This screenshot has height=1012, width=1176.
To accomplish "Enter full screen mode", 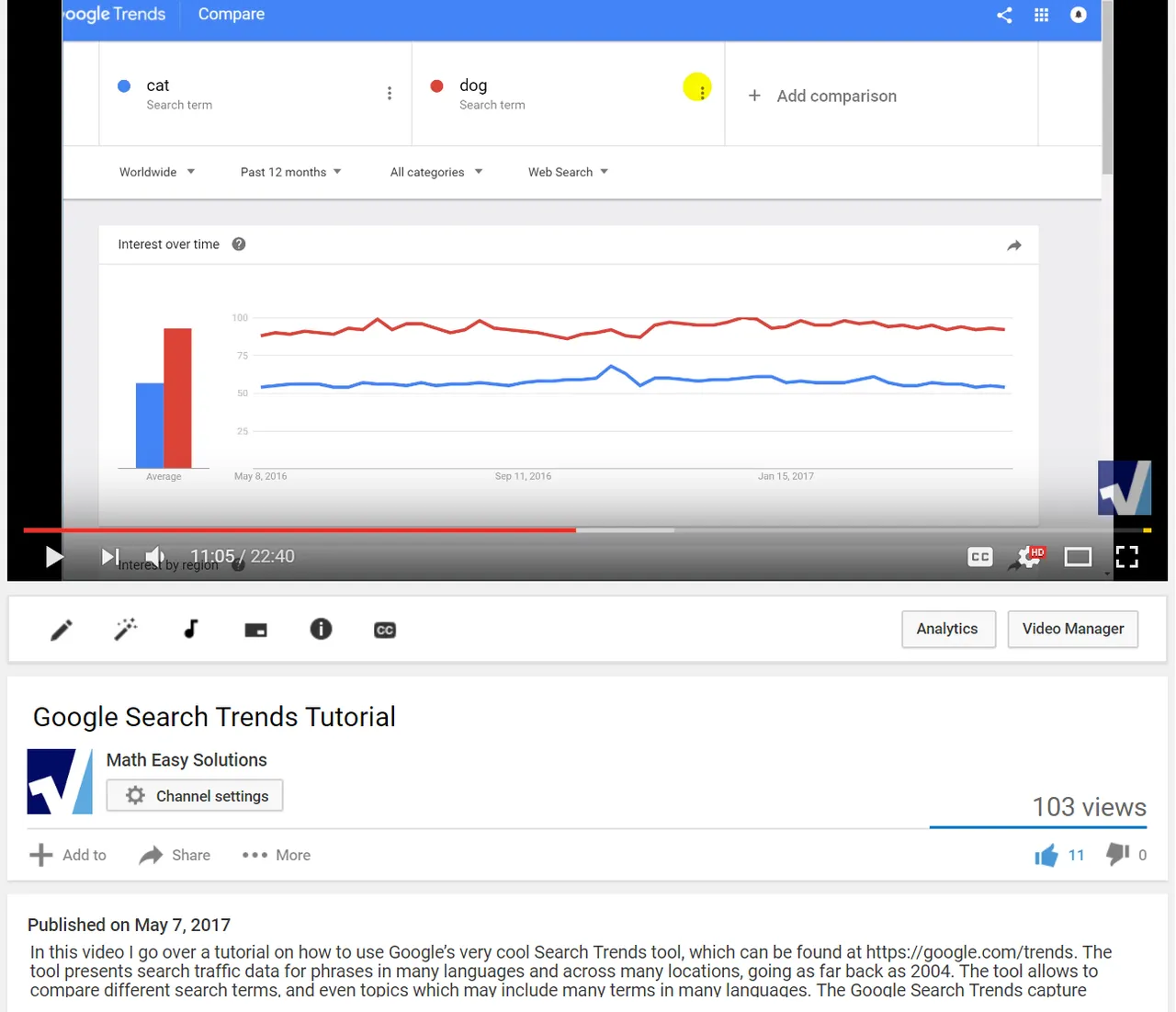I will coord(1127,557).
